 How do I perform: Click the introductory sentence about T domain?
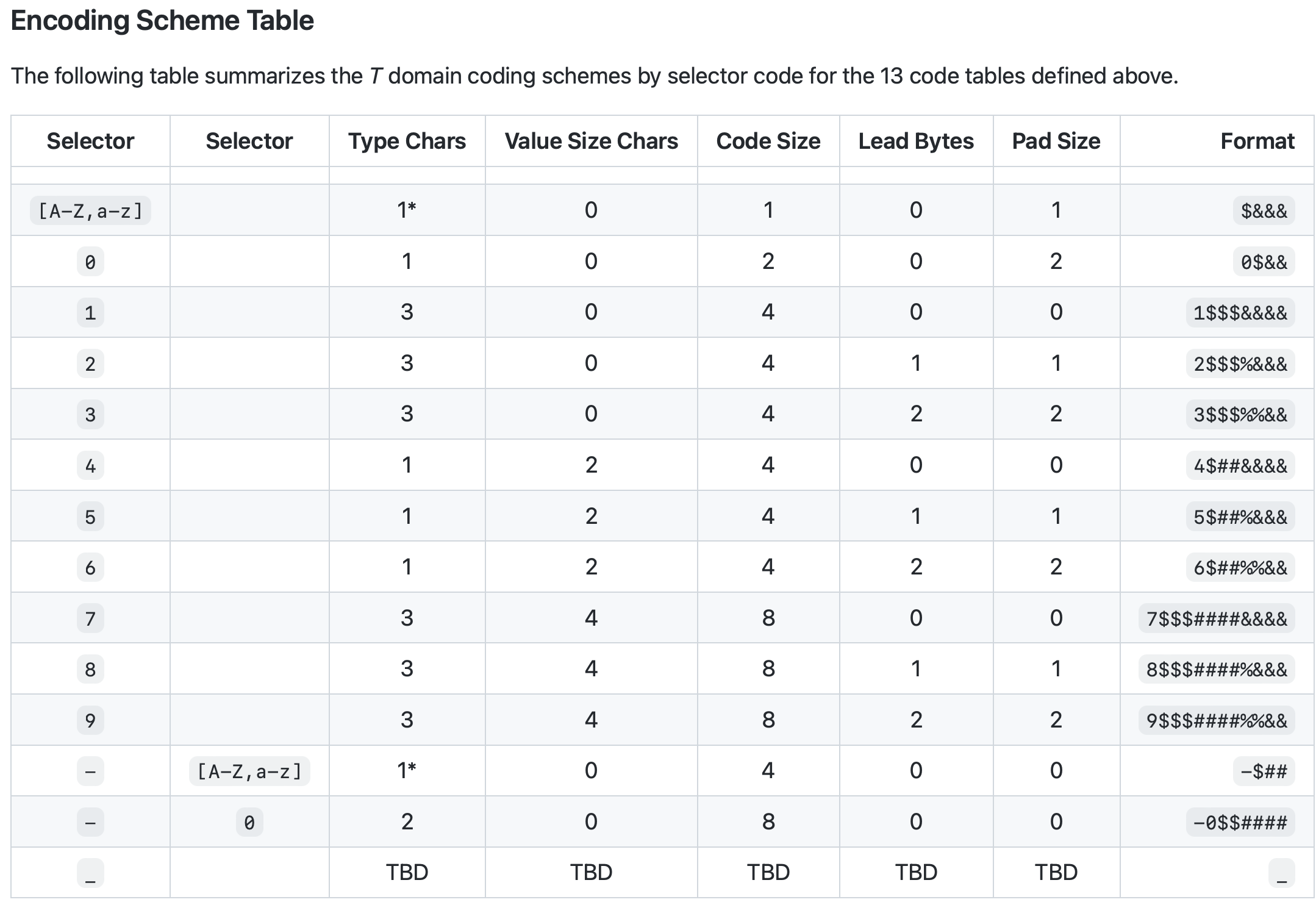594,76
